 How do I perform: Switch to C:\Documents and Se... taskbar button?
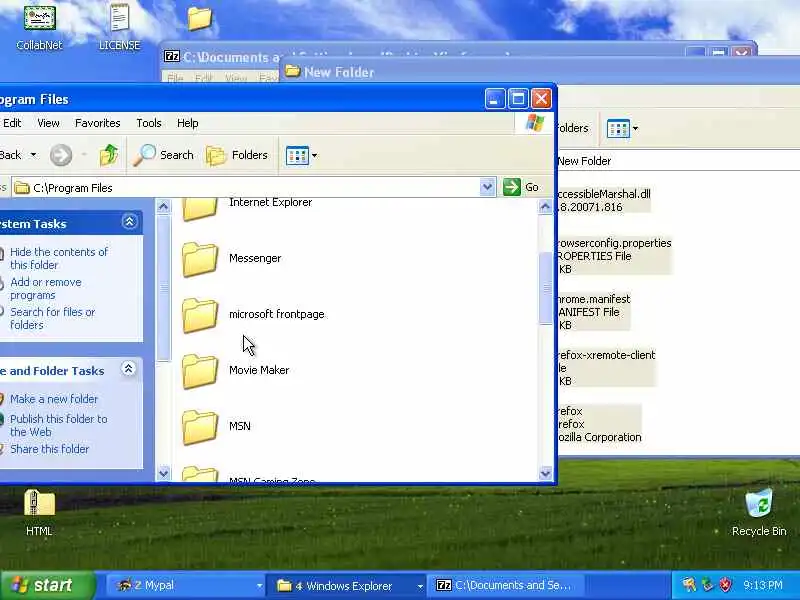(505, 585)
